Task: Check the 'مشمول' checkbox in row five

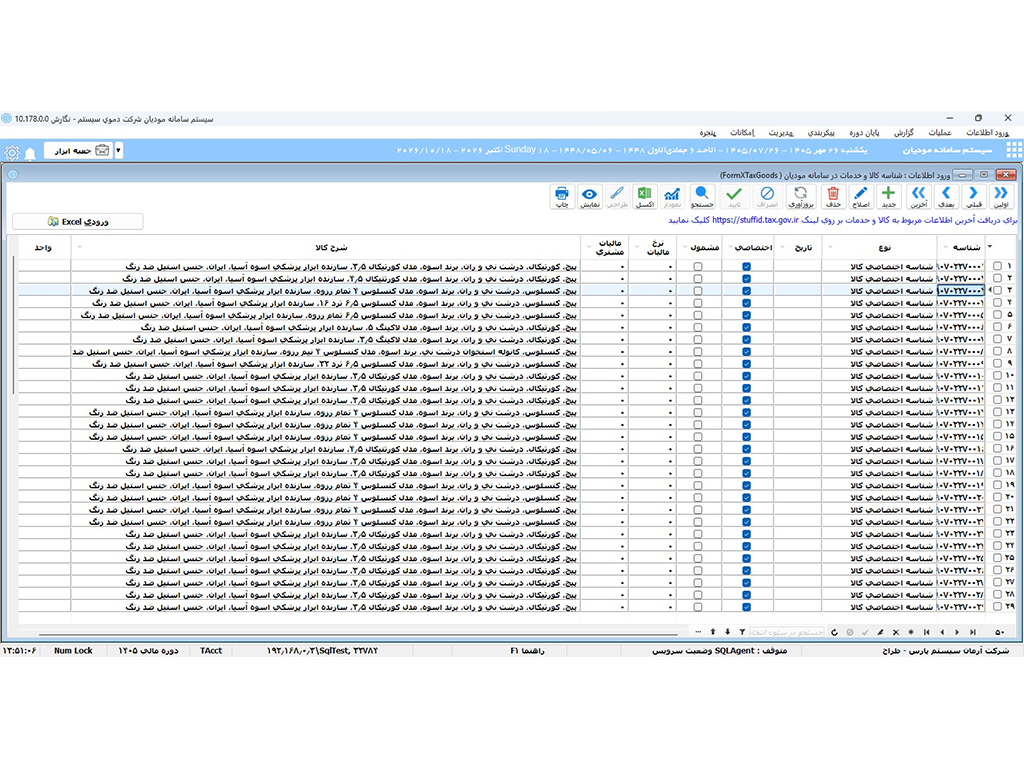Action: pyautogui.click(x=698, y=315)
